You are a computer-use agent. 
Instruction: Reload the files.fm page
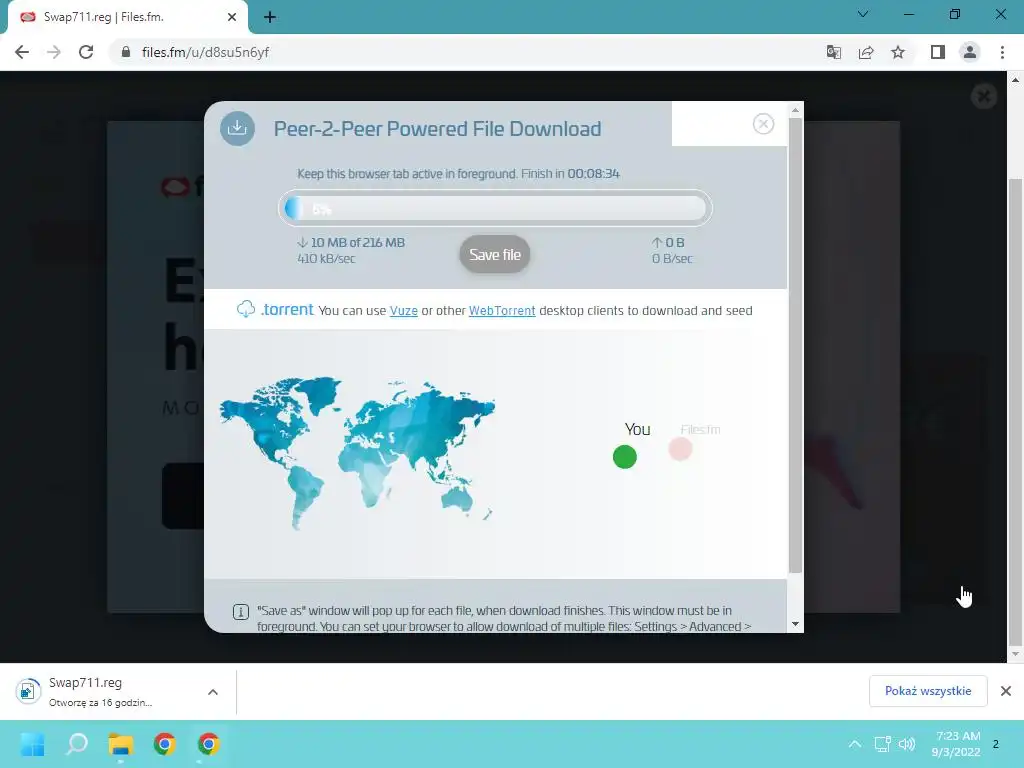point(86,52)
